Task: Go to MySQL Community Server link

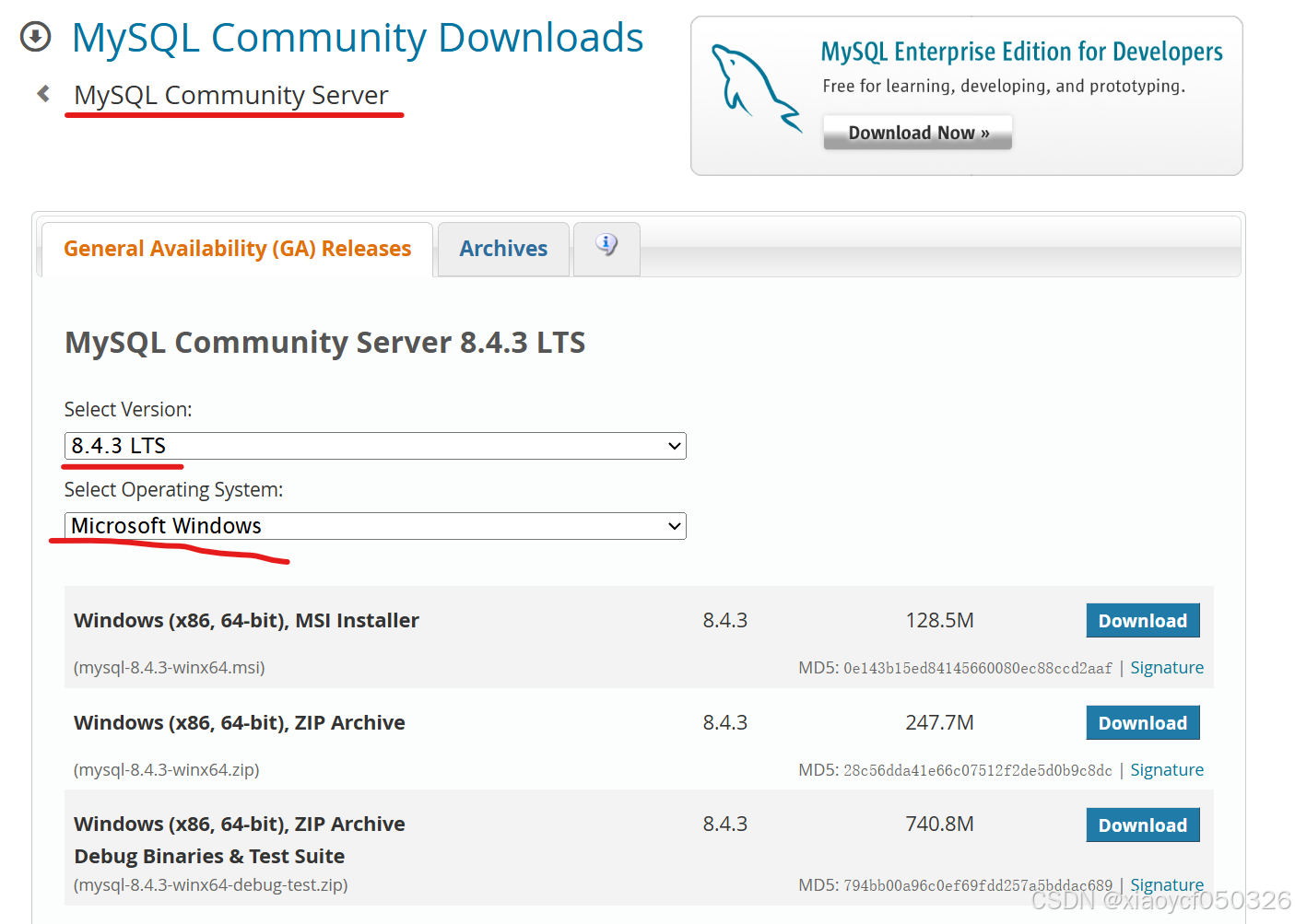Action: click(x=231, y=95)
